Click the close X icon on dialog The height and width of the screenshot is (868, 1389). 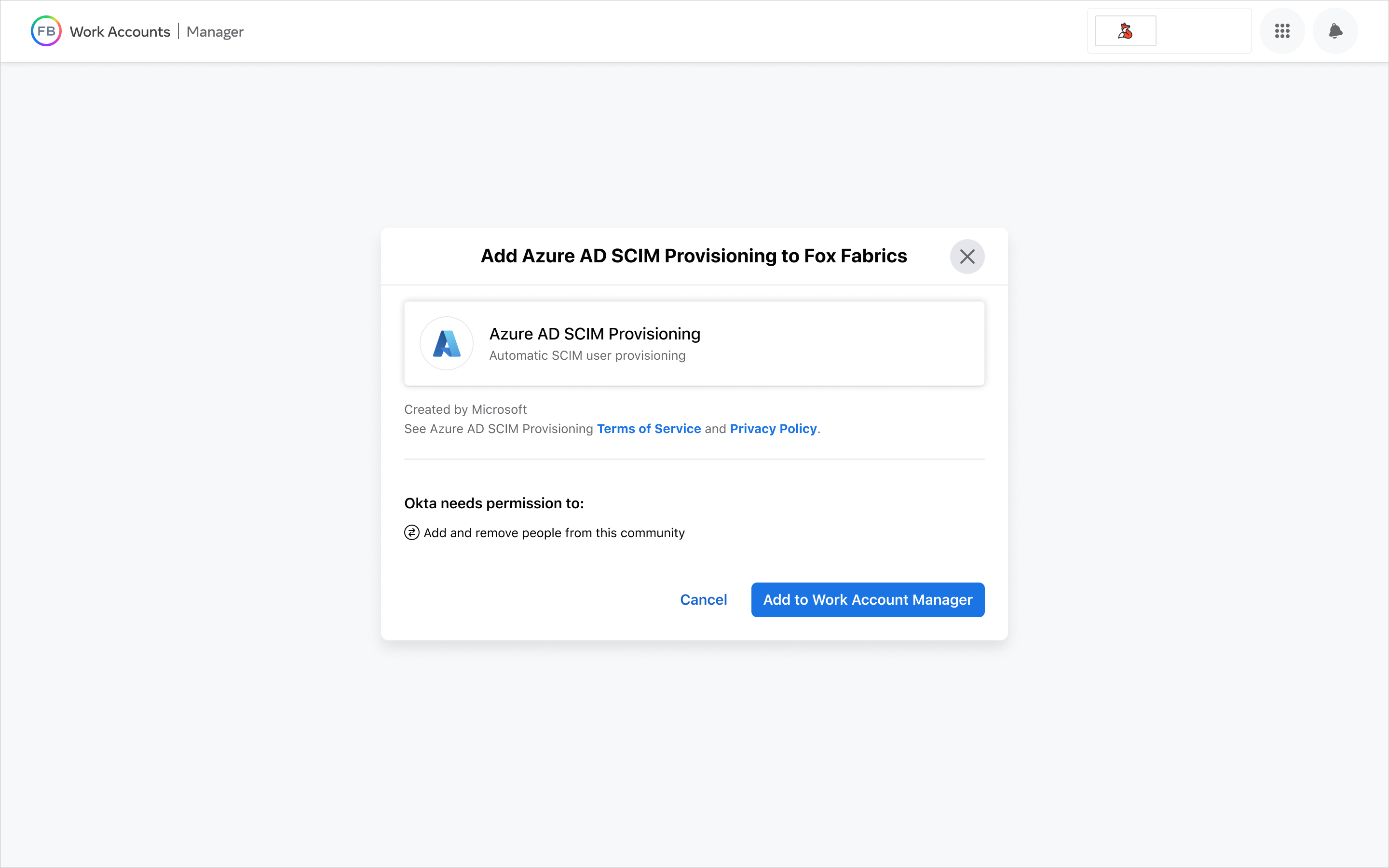pyautogui.click(x=967, y=256)
